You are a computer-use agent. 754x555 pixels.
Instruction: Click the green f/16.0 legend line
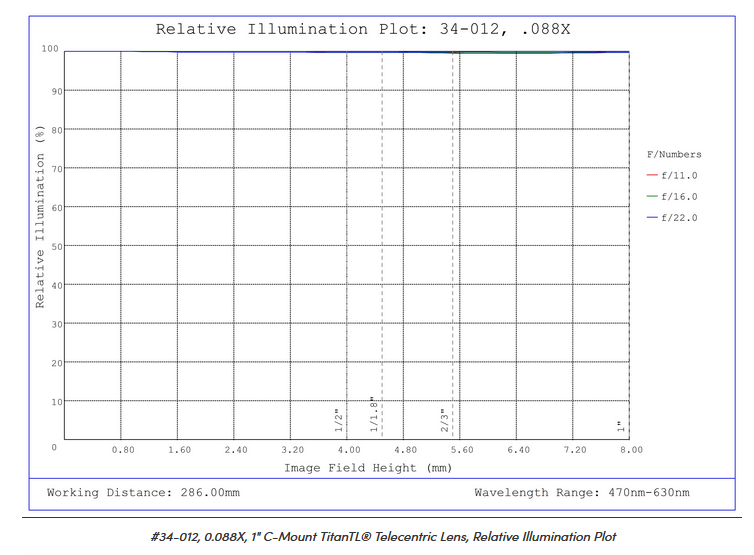(652, 196)
